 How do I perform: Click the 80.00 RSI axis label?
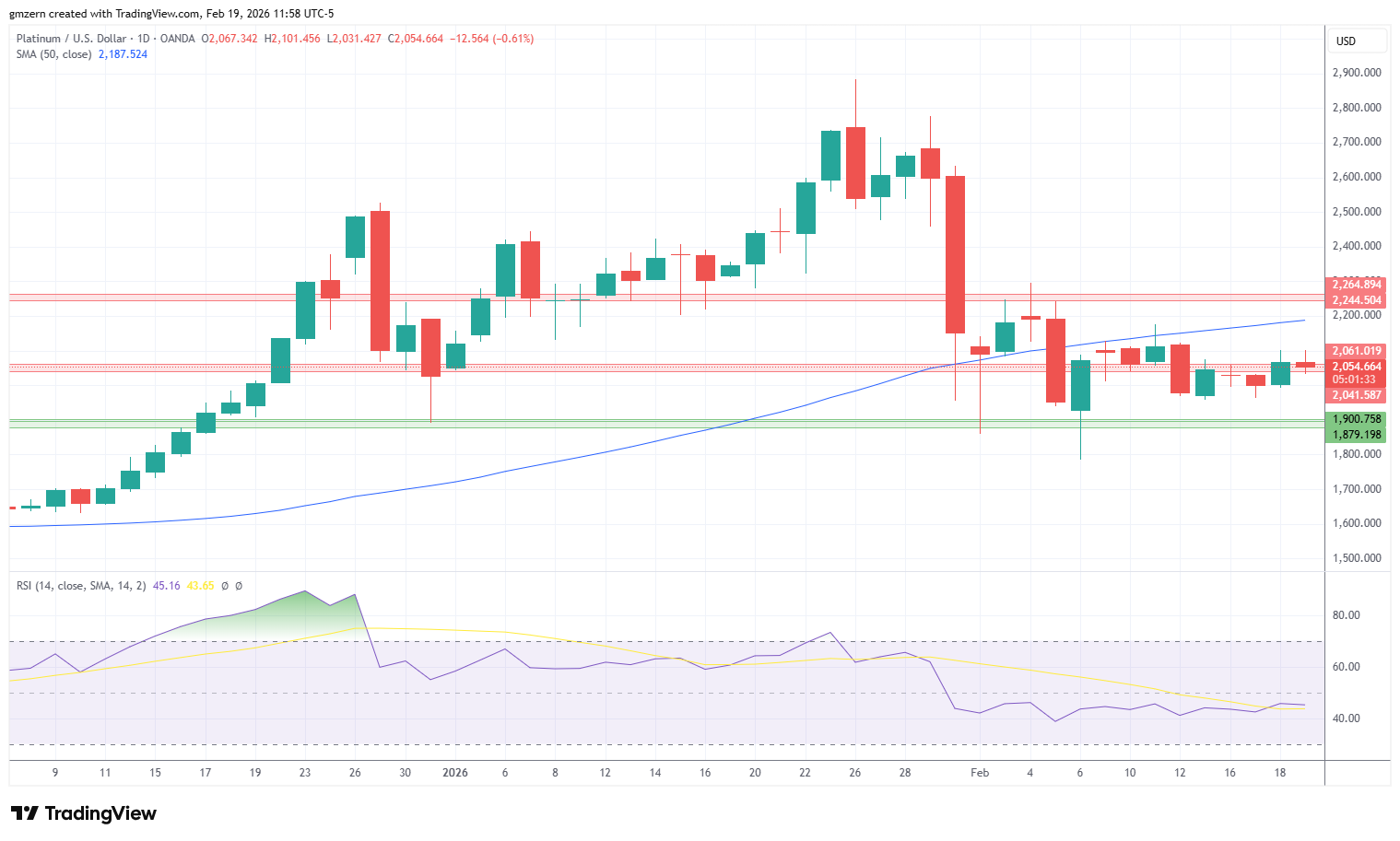[1347, 615]
